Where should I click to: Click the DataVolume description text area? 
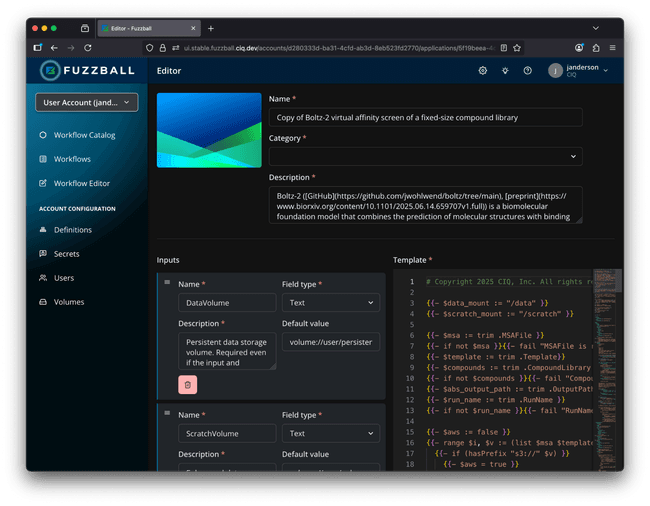click(227, 351)
